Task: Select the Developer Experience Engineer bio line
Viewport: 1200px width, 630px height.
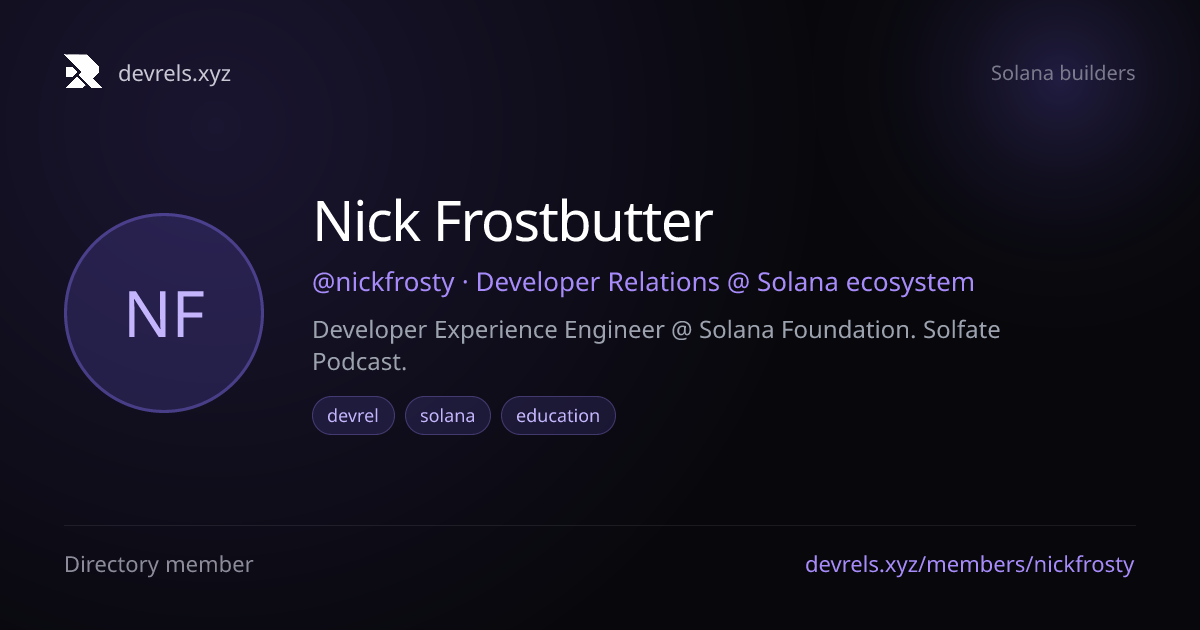Action: click(656, 329)
